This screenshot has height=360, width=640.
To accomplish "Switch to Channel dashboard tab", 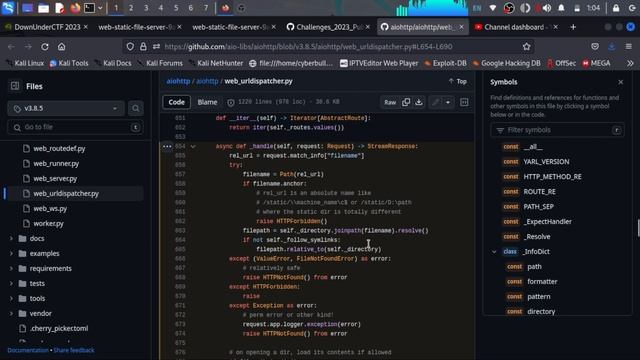I will [x=516, y=27].
